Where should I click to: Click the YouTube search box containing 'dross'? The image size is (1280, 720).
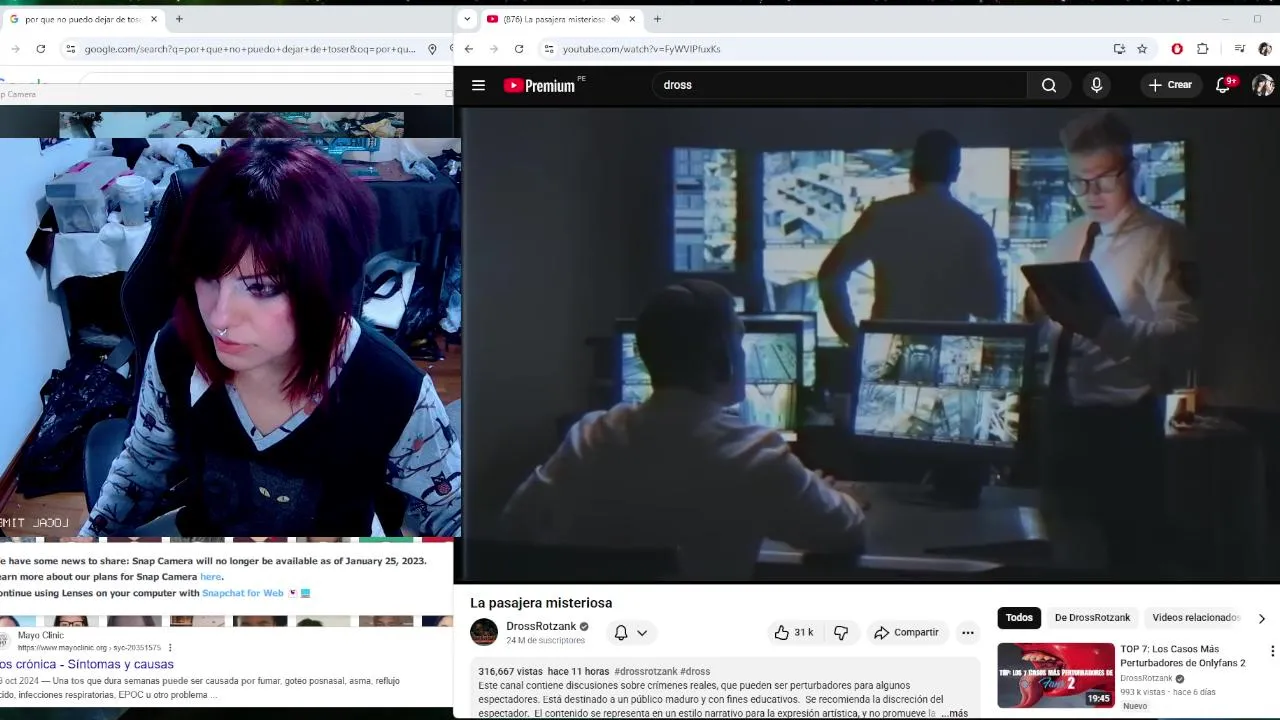[840, 85]
